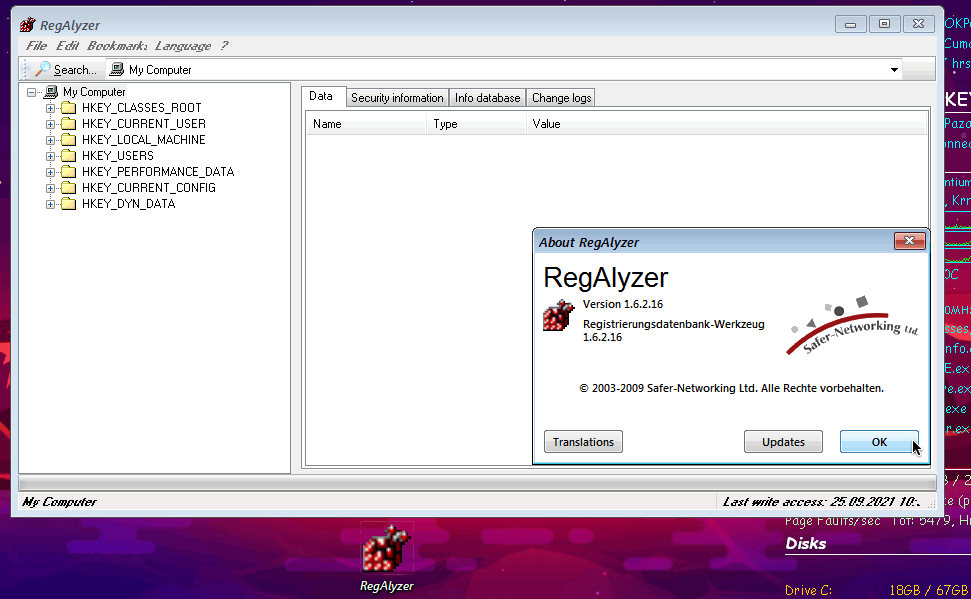Click the Updates button
The width and height of the screenshot is (971, 599).
coord(783,442)
